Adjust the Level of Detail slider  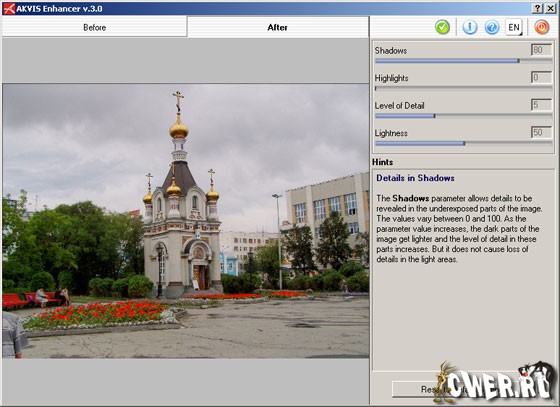pos(463,116)
